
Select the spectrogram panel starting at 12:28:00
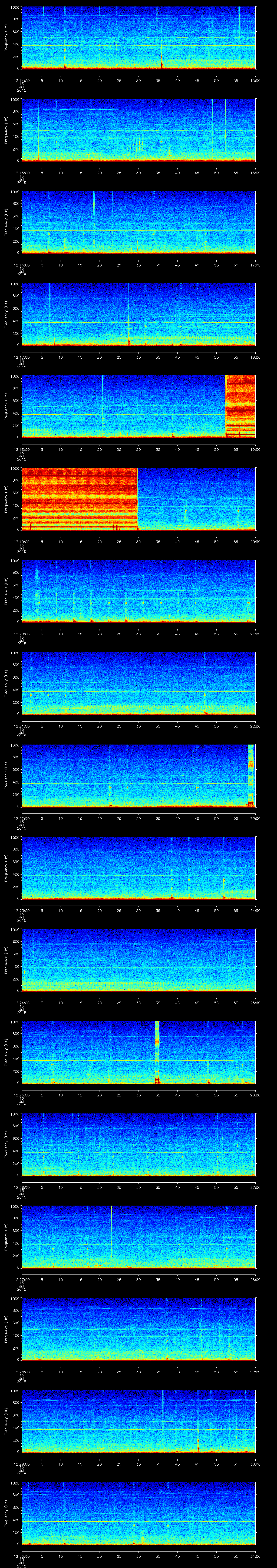[x=138, y=1329]
